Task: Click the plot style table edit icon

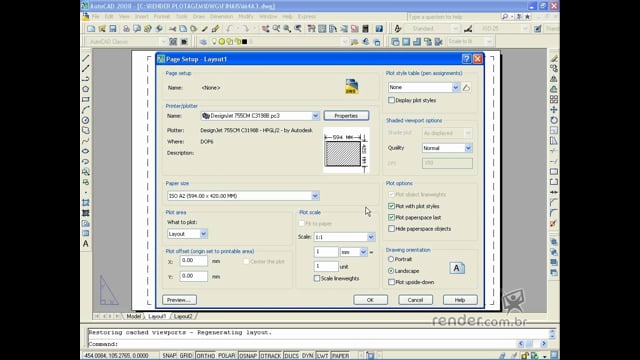Action: point(466,87)
